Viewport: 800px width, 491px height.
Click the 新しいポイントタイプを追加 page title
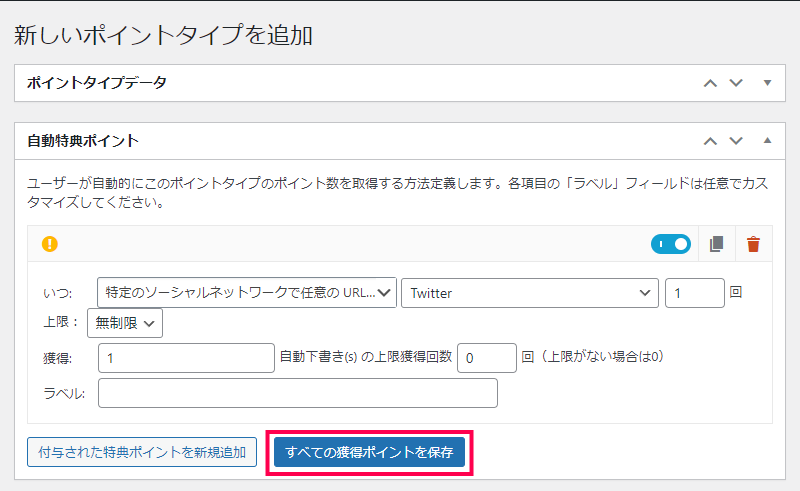163,36
